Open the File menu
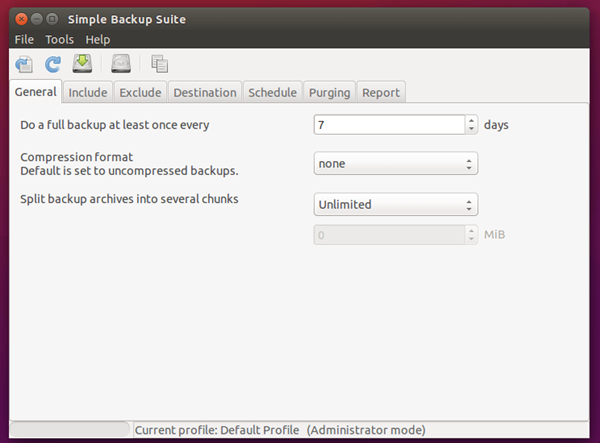The height and width of the screenshot is (443, 600). point(24,39)
